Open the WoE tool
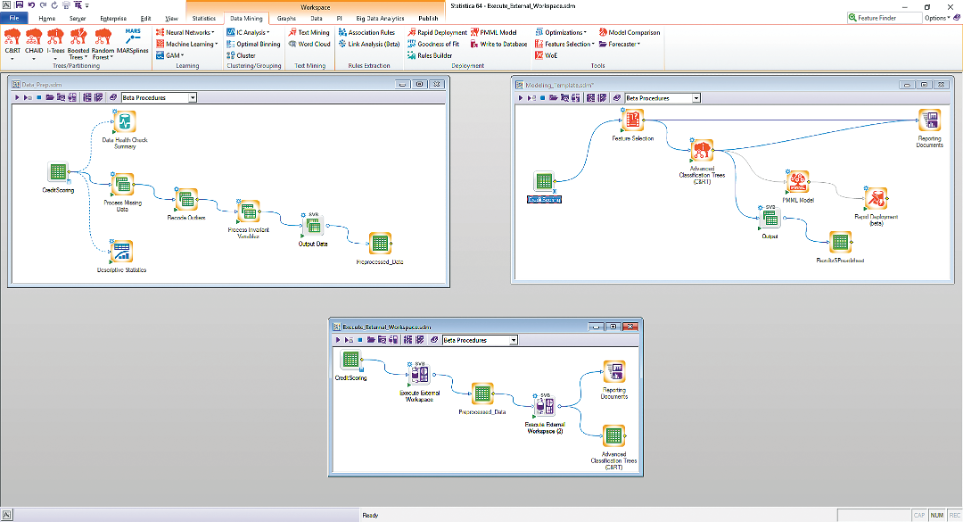The height and width of the screenshot is (522, 964). (546, 55)
